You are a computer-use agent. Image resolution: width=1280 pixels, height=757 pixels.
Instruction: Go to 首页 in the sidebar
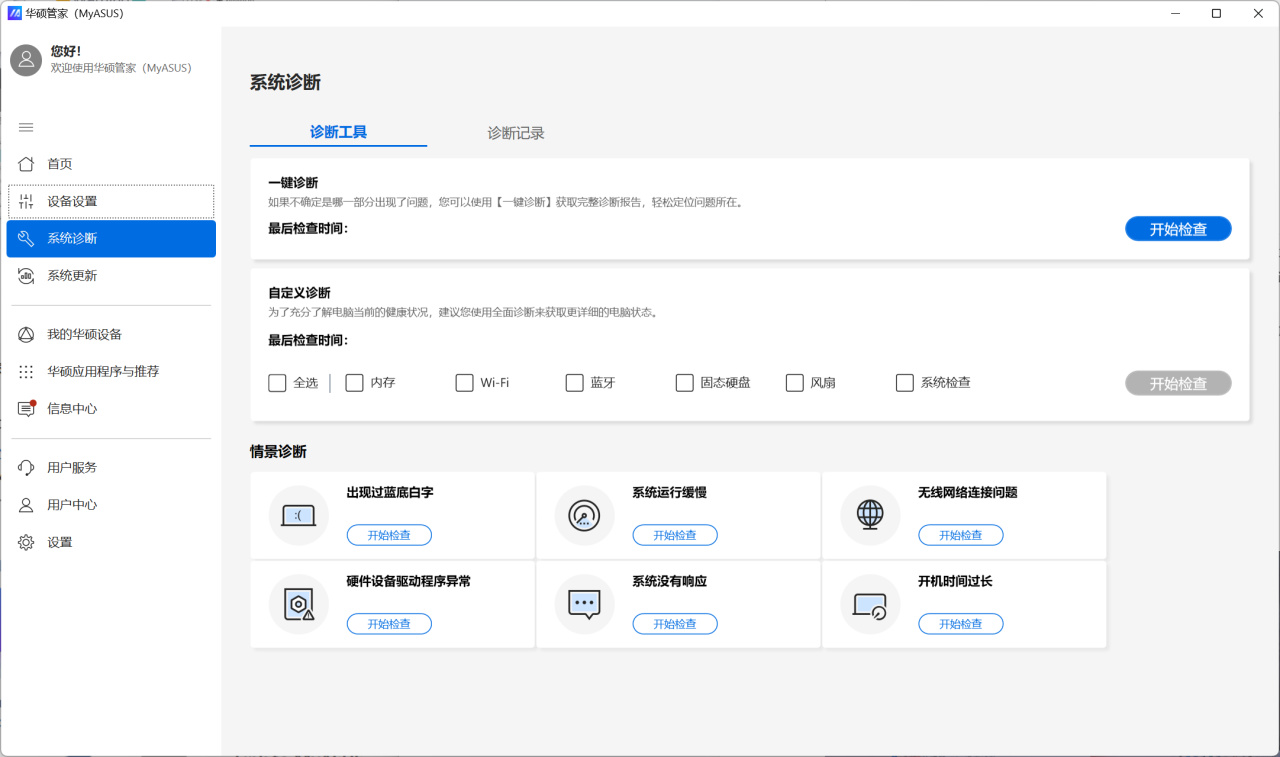point(111,164)
